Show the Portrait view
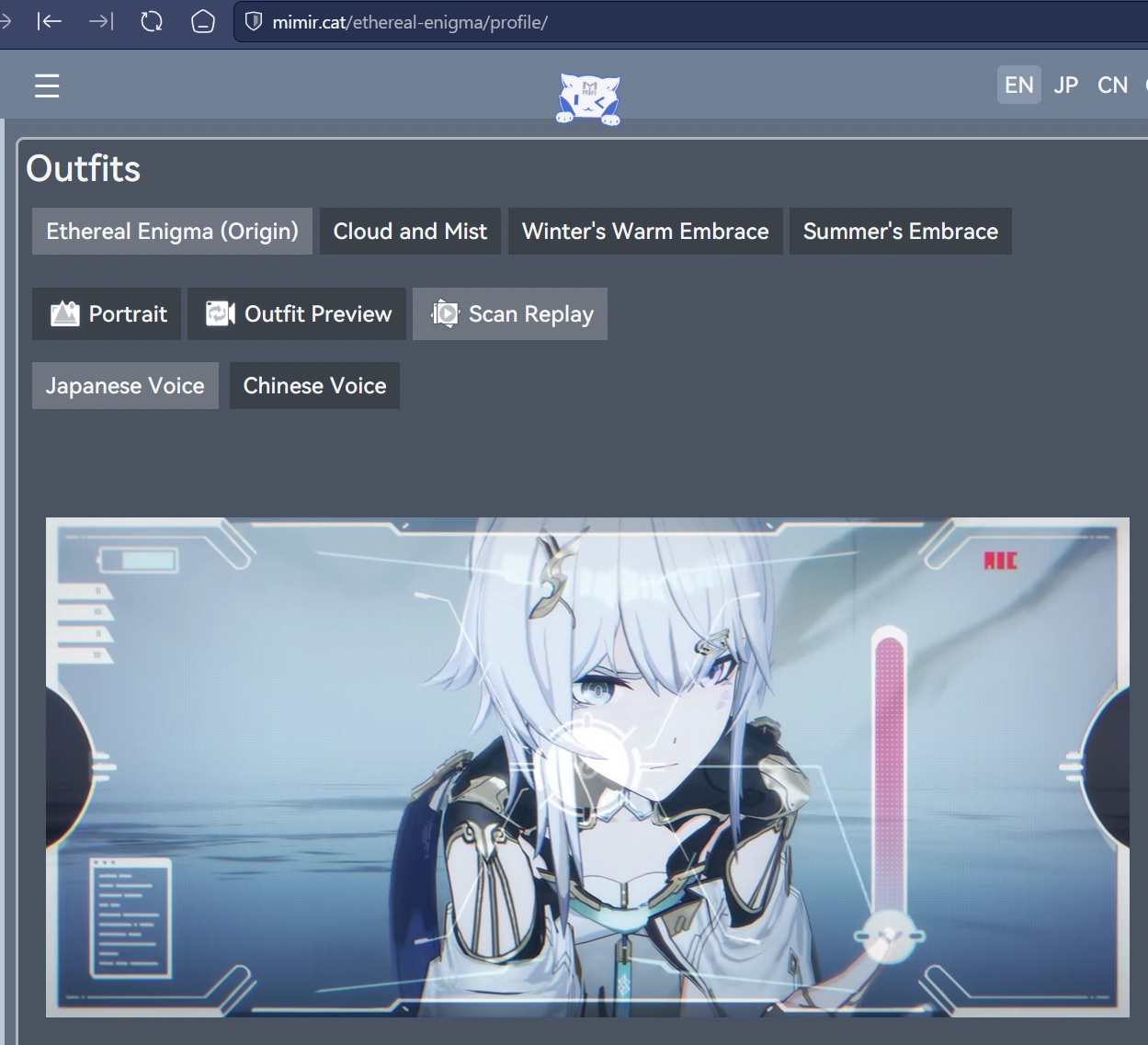1148x1045 pixels. (x=108, y=313)
